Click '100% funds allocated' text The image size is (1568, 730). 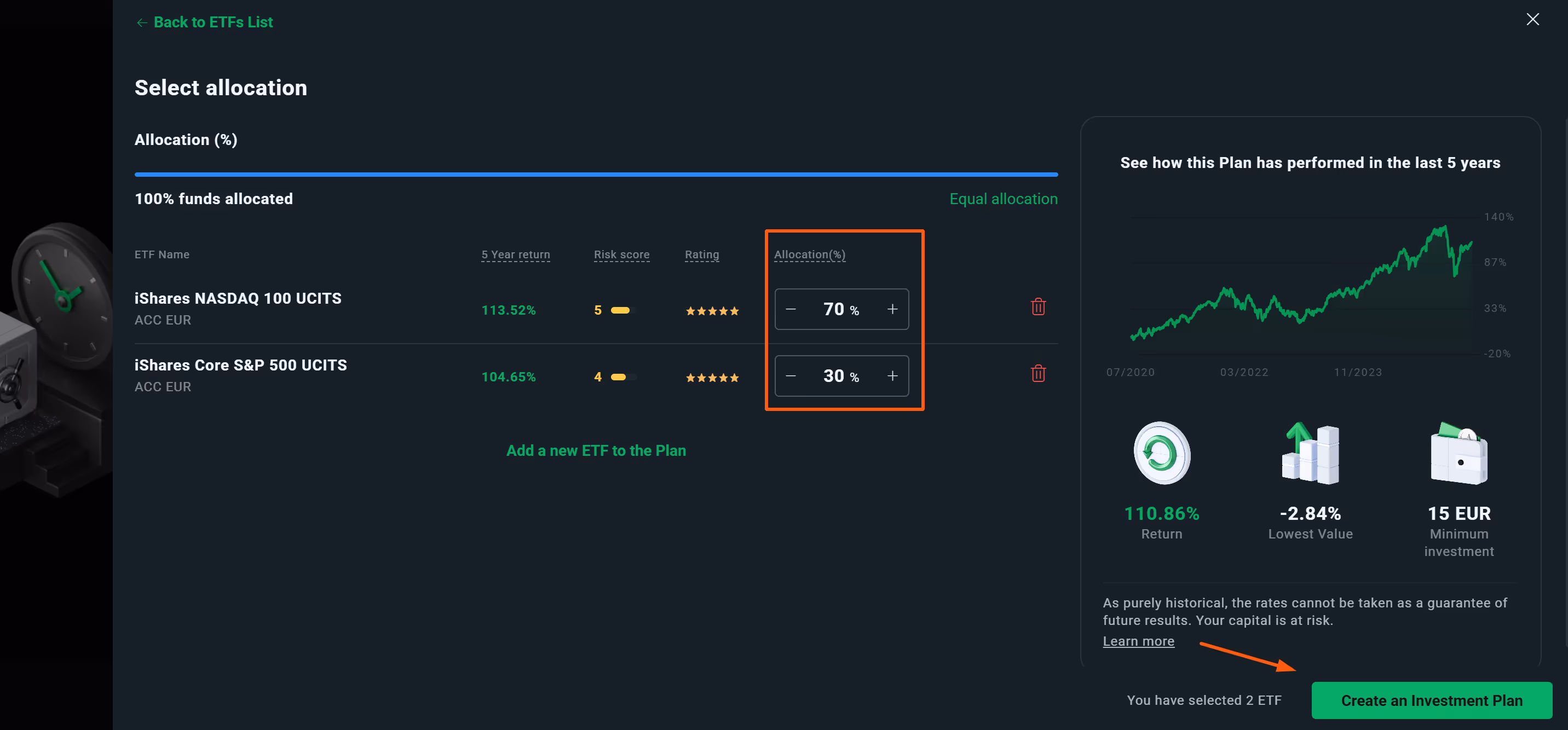(214, 199)
